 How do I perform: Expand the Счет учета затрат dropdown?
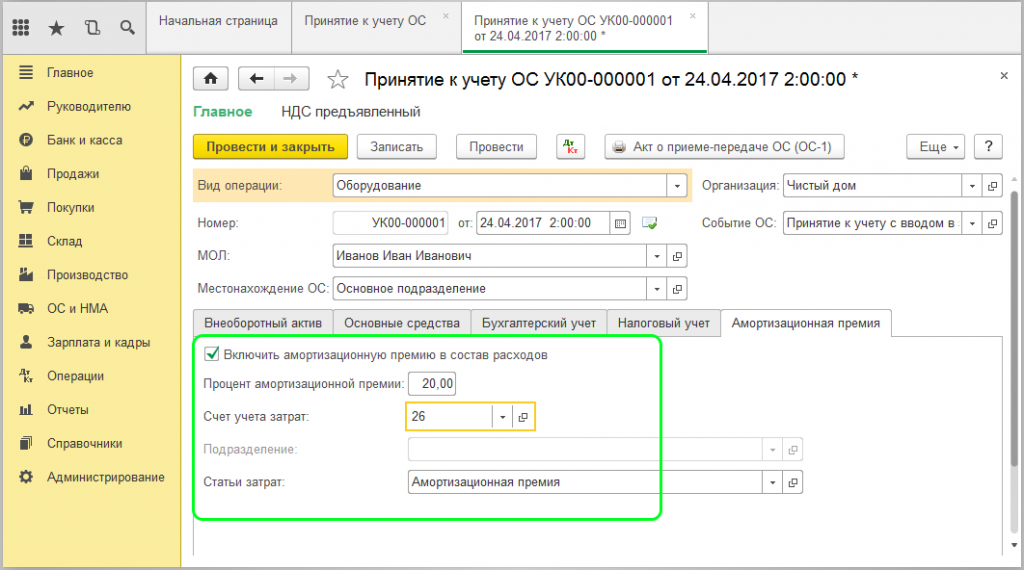click(503, 416)
